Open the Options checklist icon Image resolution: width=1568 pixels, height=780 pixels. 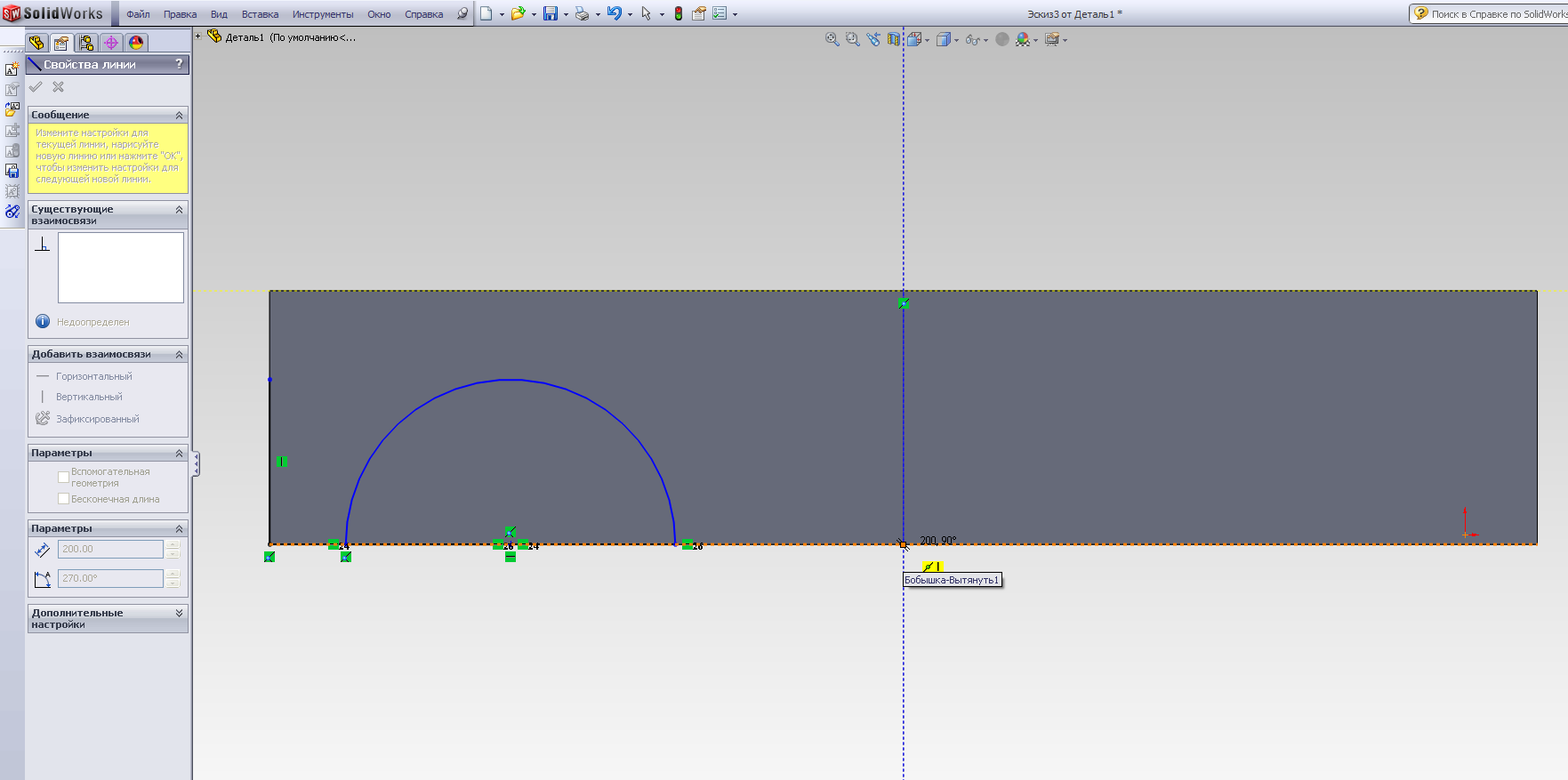point(720,13)
